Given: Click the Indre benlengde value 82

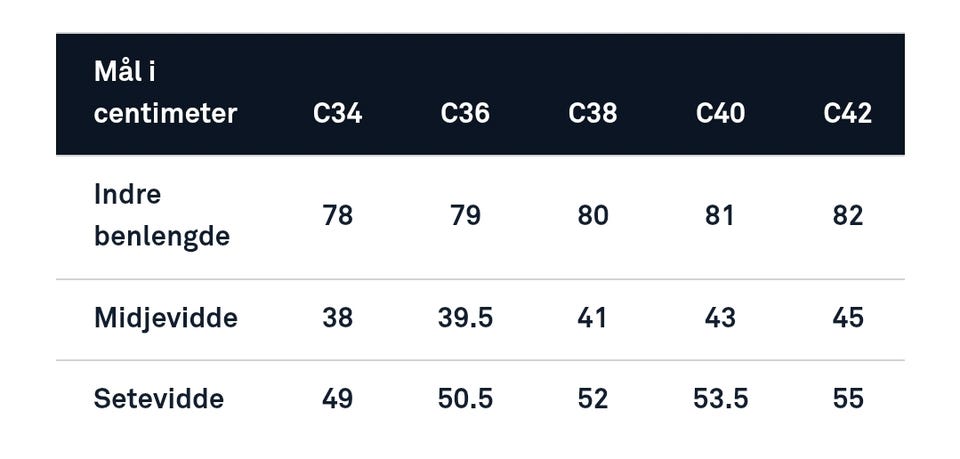Looking at the screenshot, I should coord(847,215).
